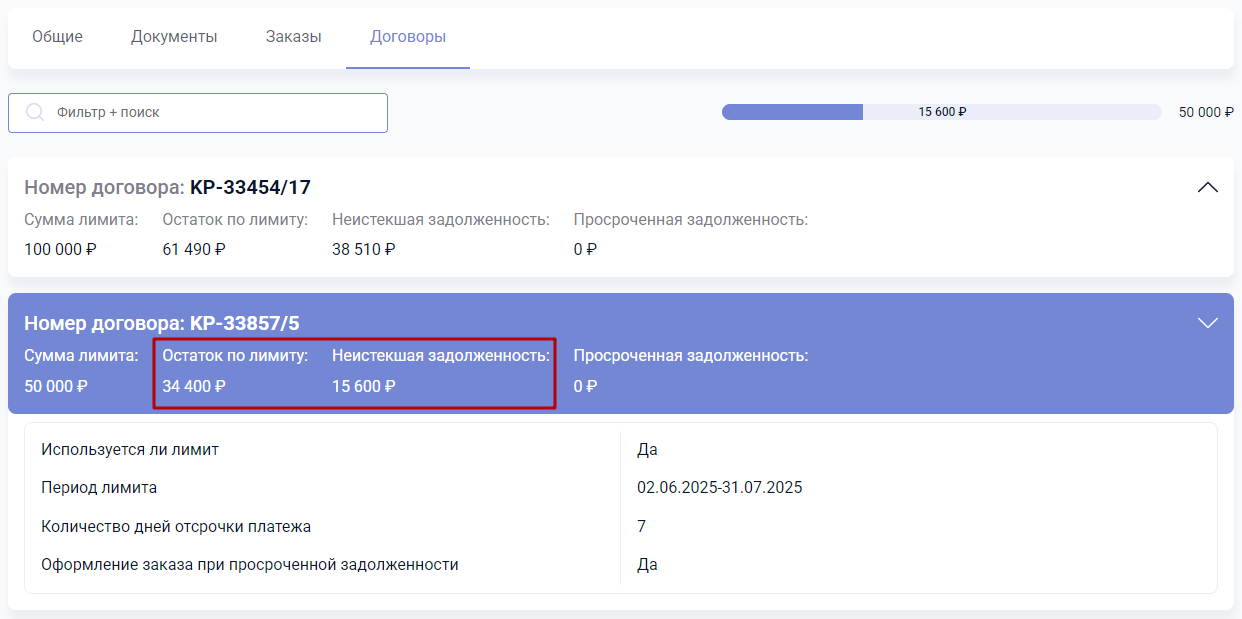Click the date range 02.06.2025-31.07.2025
Viewport: 1242px width, 619px height.
[x=720, y=488]
